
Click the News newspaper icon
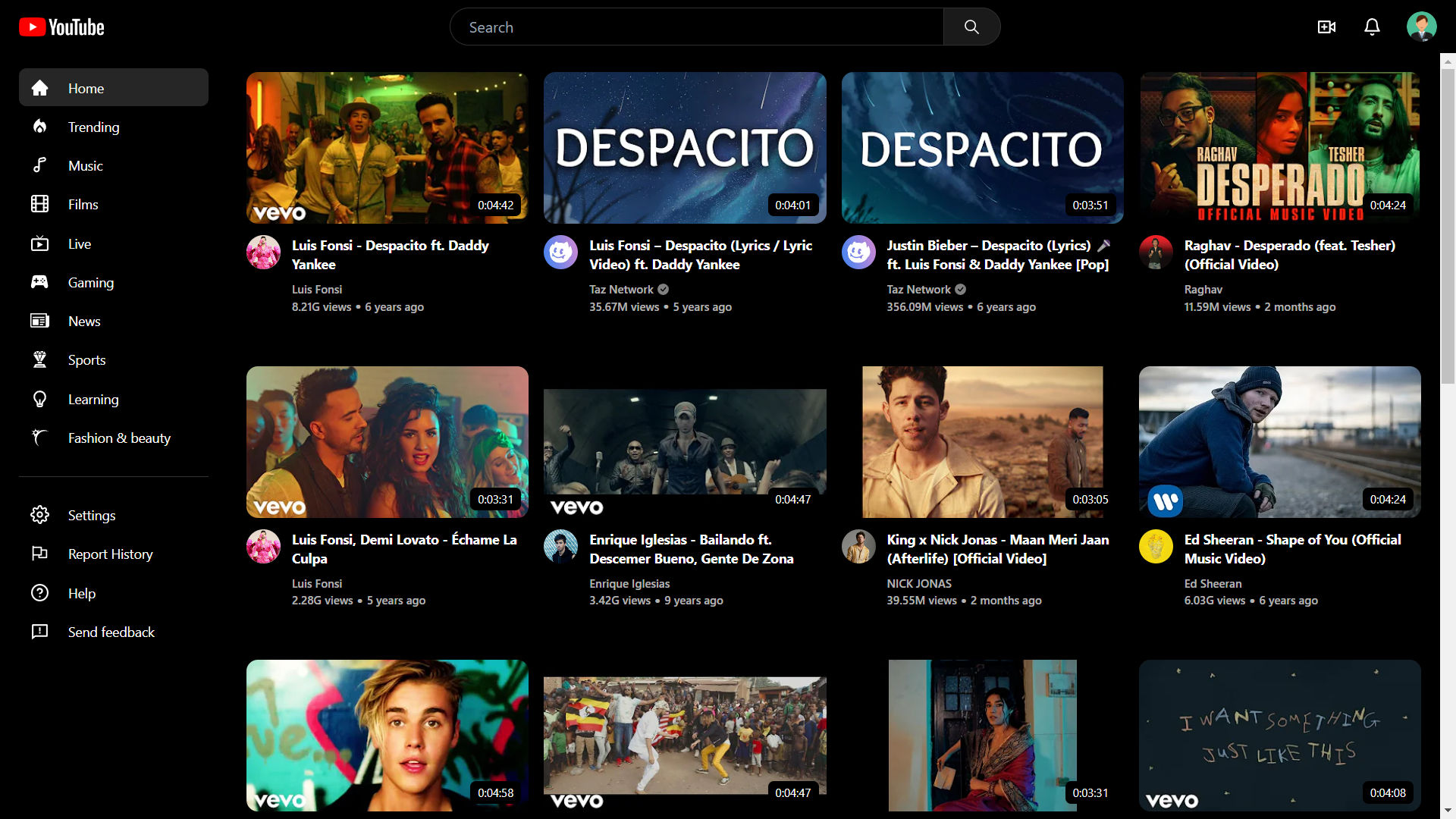pos(40,321)
